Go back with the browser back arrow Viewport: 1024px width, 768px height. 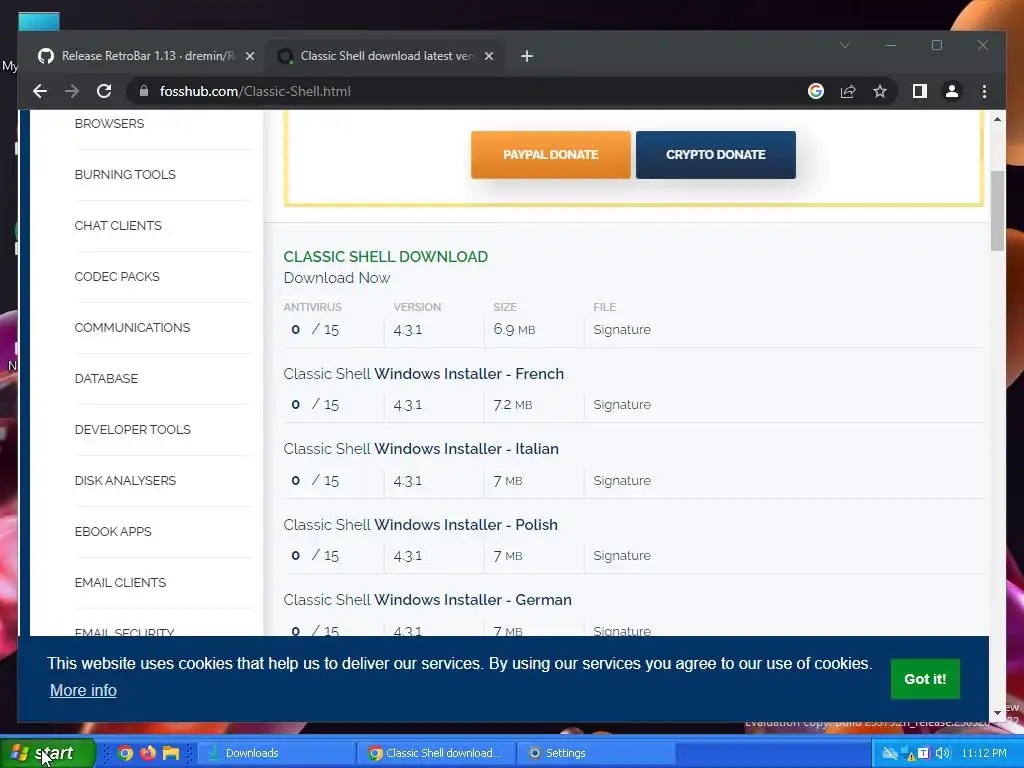40,91
